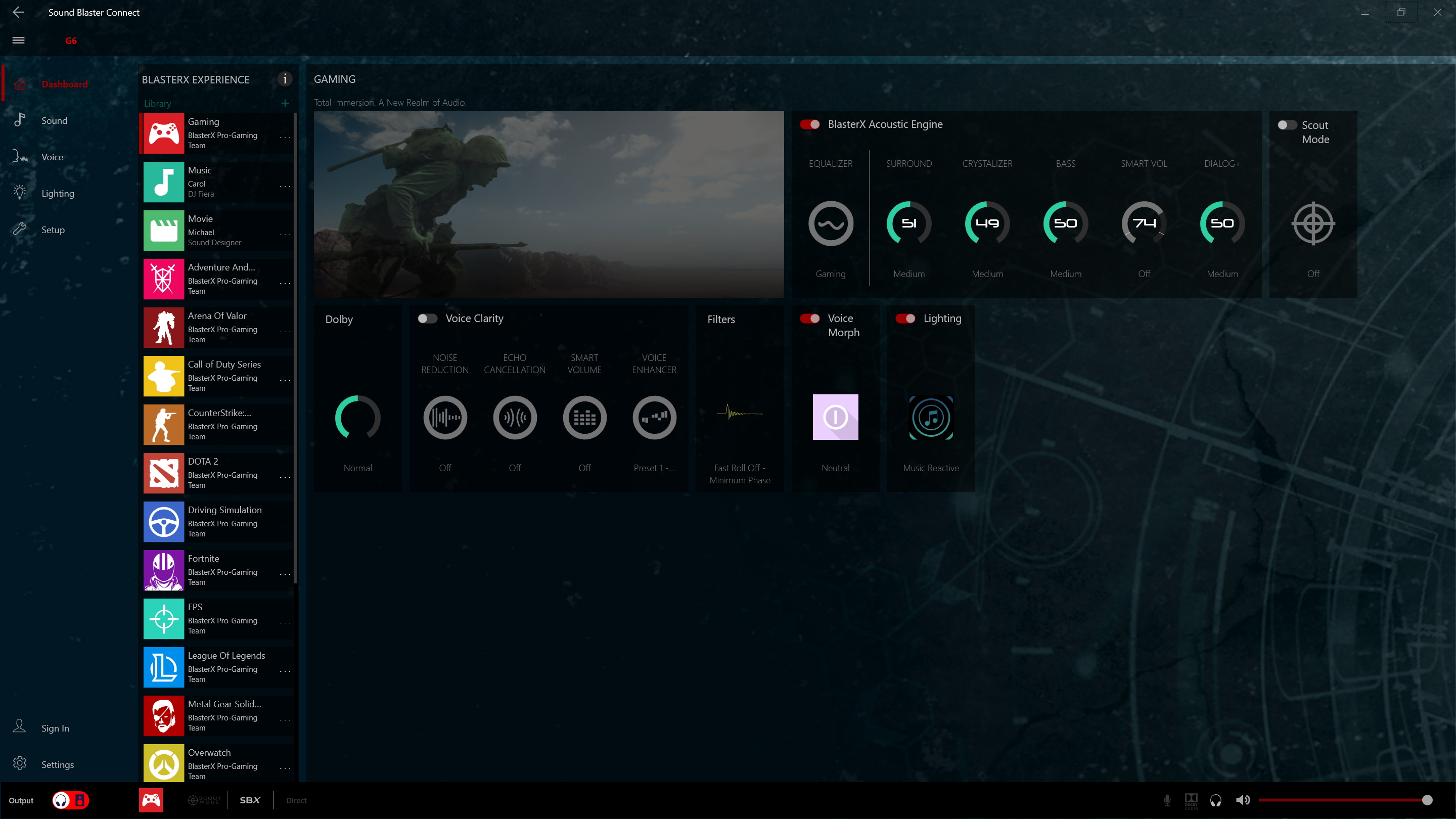Go to the Sound section

54,120
